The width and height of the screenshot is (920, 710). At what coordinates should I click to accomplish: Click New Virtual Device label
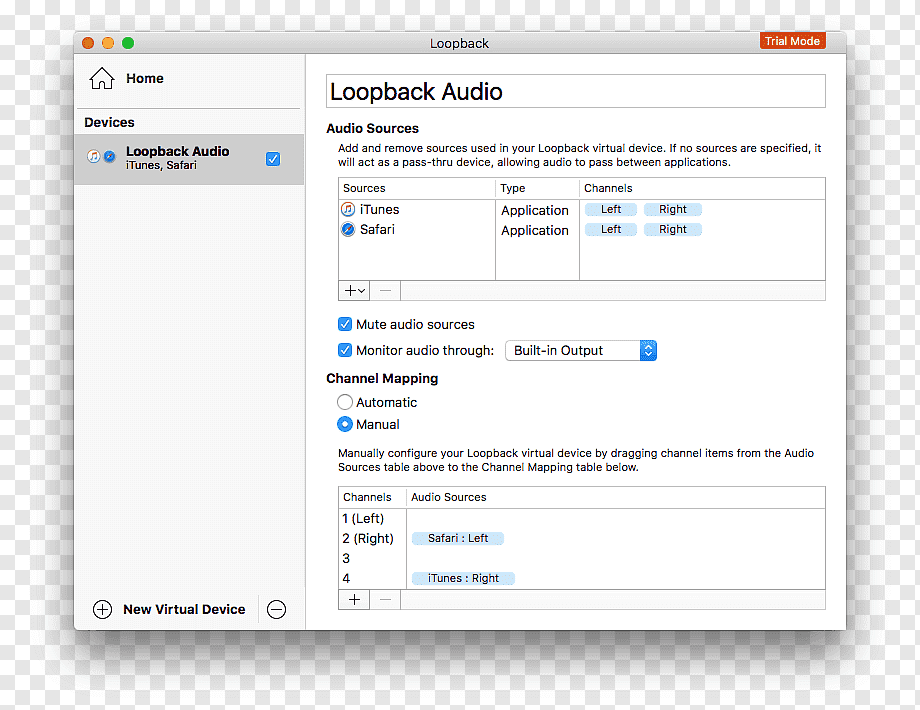point(184,610)
